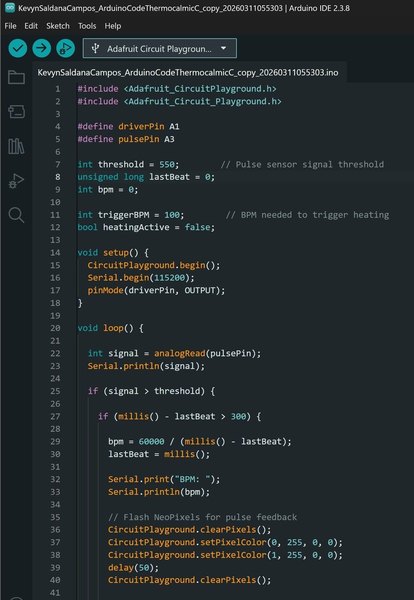Select the KevynSaldanaCampos .ino file tab

188,73
